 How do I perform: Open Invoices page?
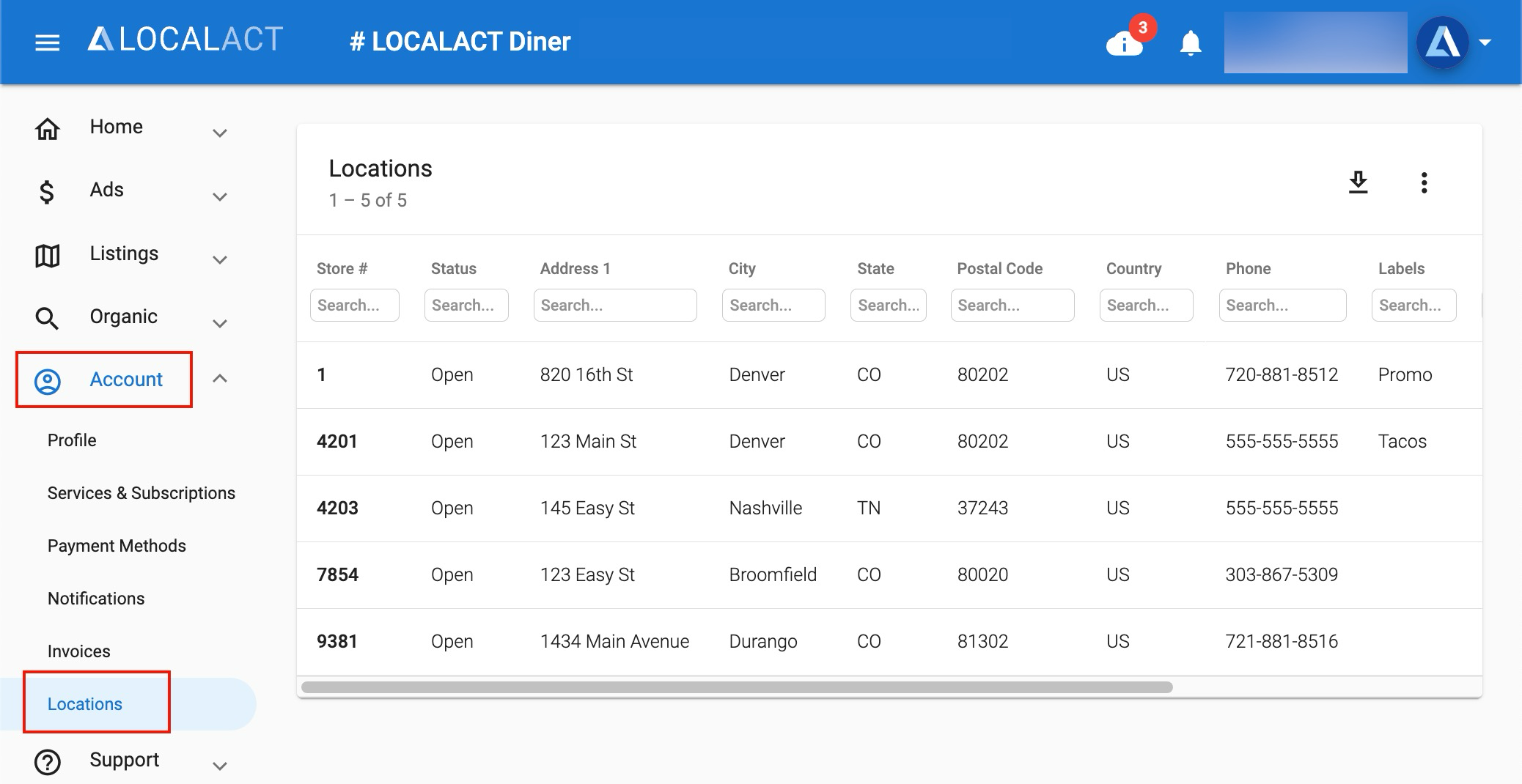pos(79,651)
